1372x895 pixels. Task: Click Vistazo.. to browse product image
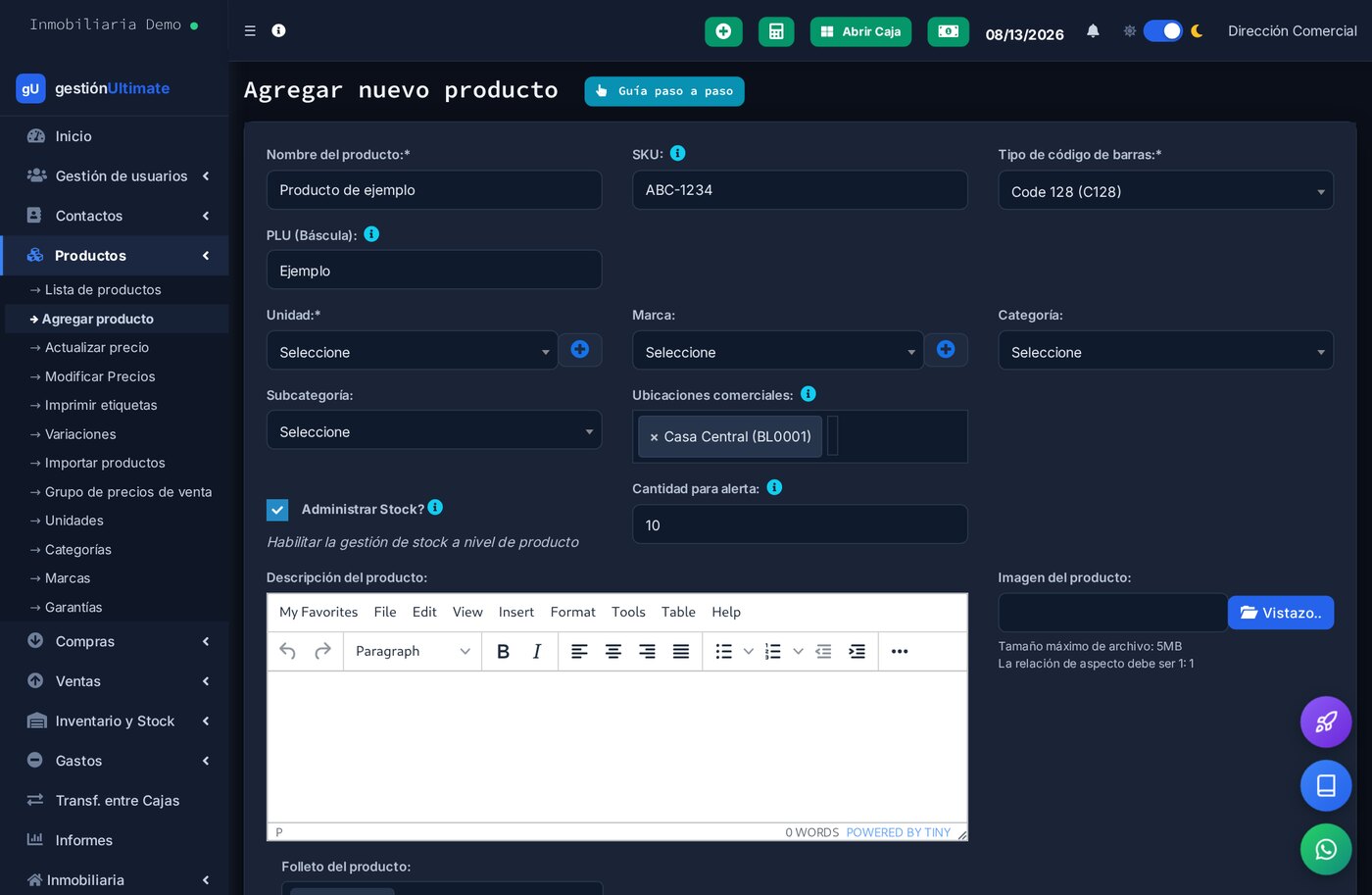pos(1281,613)
